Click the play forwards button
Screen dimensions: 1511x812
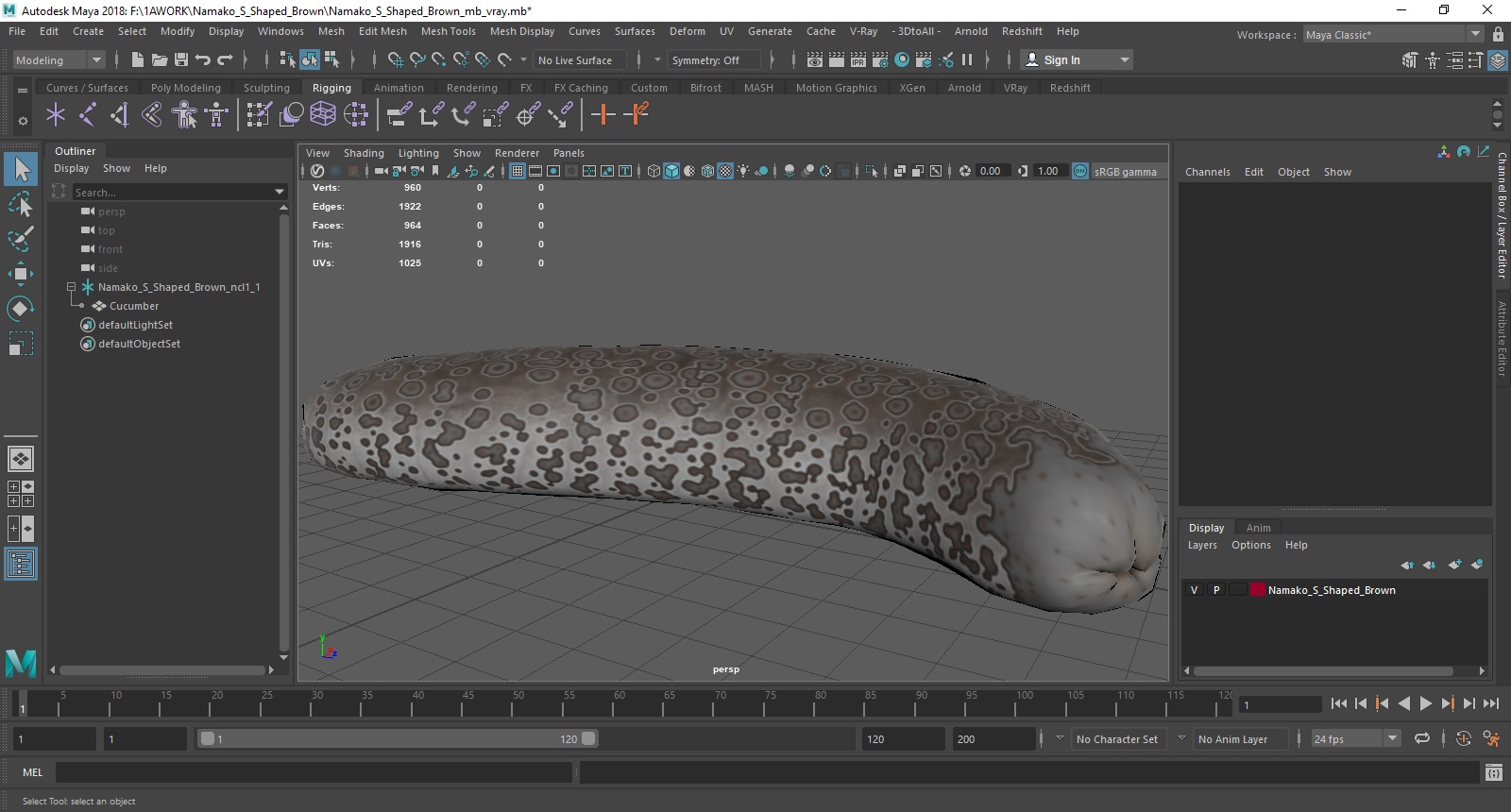1426,703
